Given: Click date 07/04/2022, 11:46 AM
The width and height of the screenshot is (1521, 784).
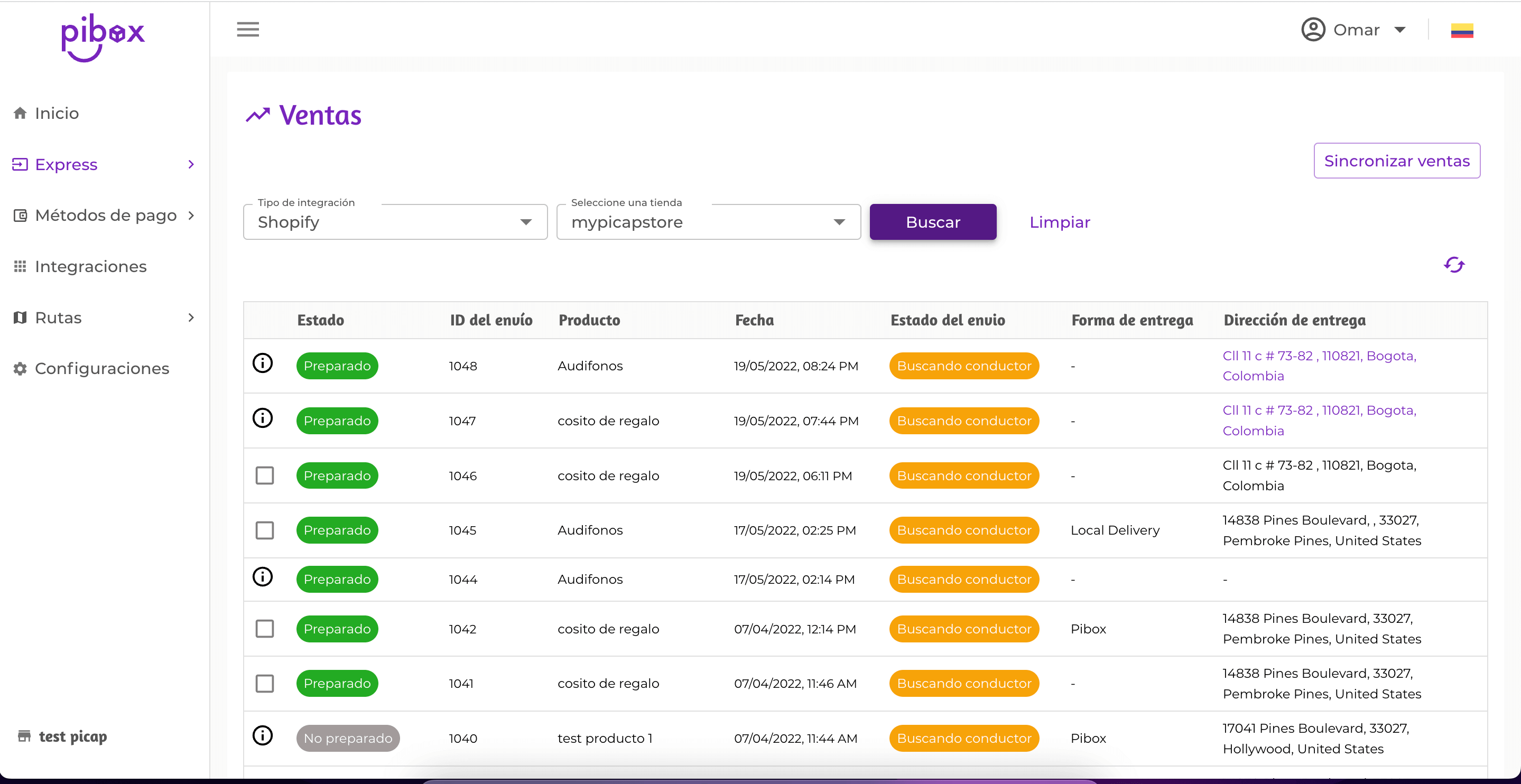Looking at the screenshot, I should coord(795,684).
